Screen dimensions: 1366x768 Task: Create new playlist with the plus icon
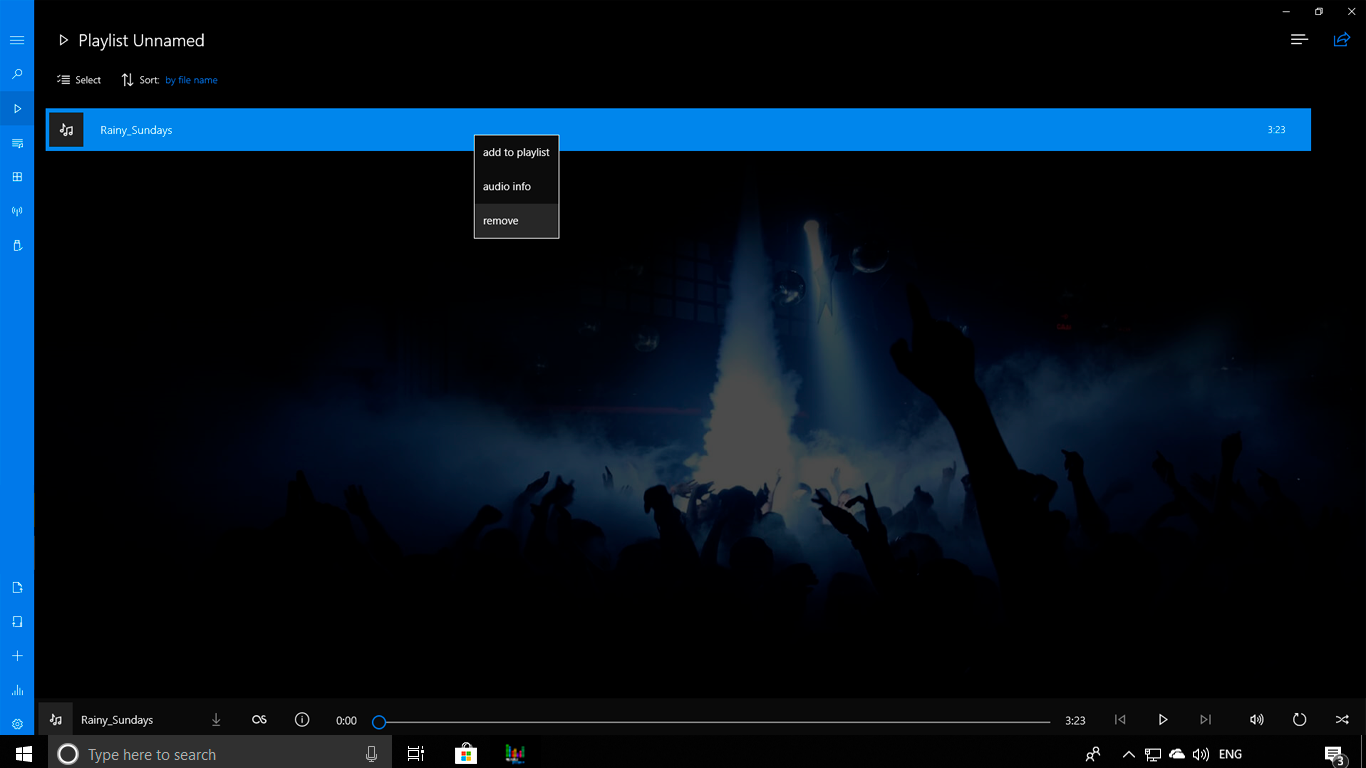(16, 655)
